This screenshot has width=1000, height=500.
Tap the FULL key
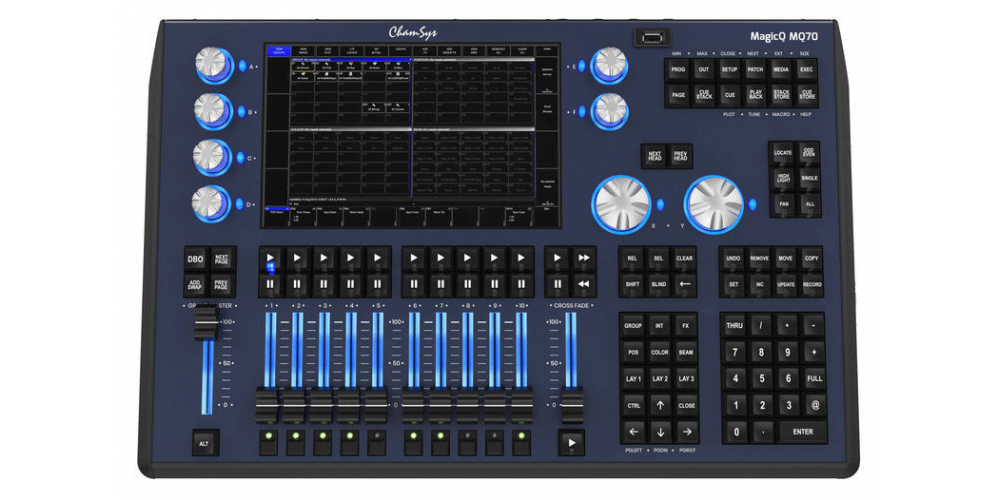(x=814, y=378)
